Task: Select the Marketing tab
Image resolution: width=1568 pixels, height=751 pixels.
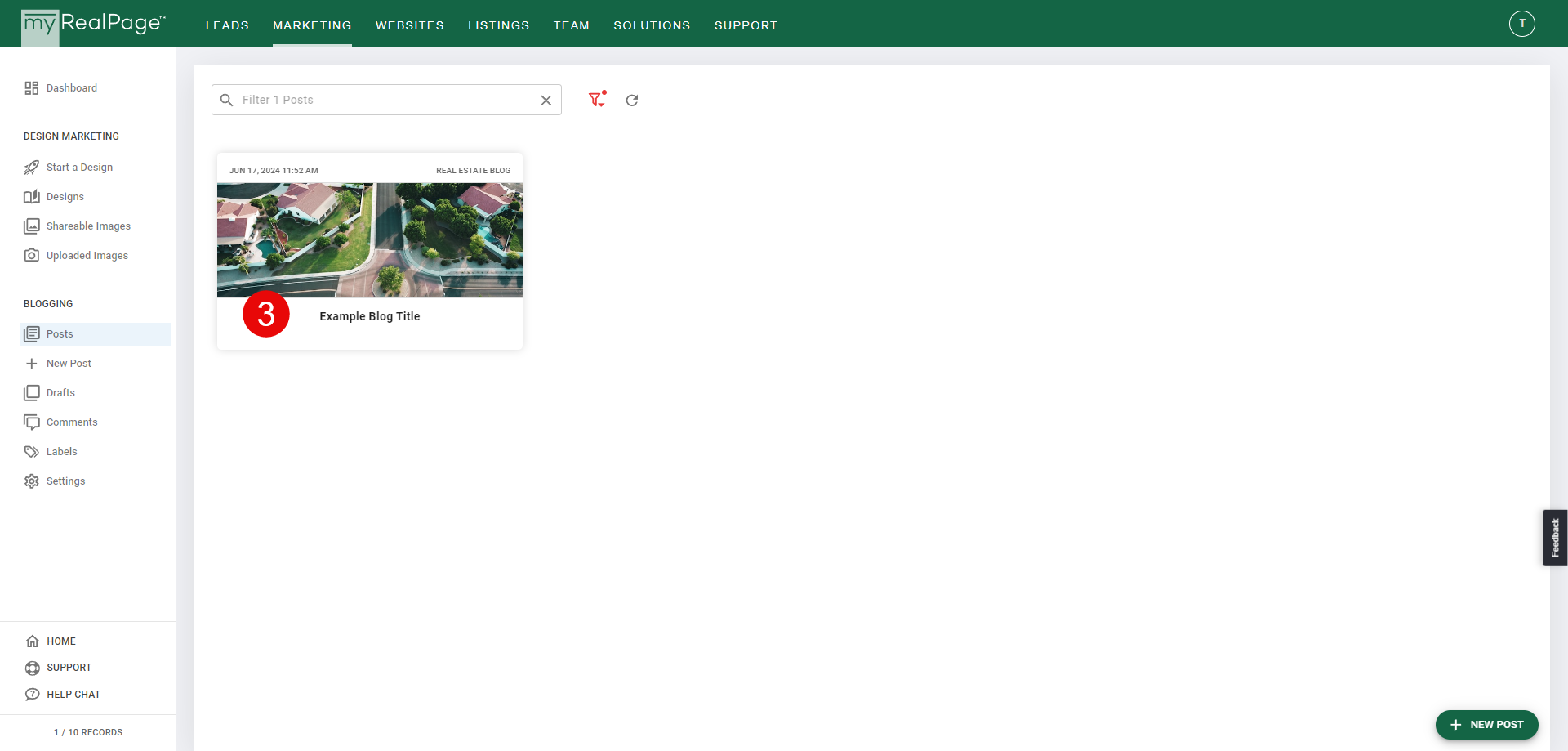Action: (312, 25)
